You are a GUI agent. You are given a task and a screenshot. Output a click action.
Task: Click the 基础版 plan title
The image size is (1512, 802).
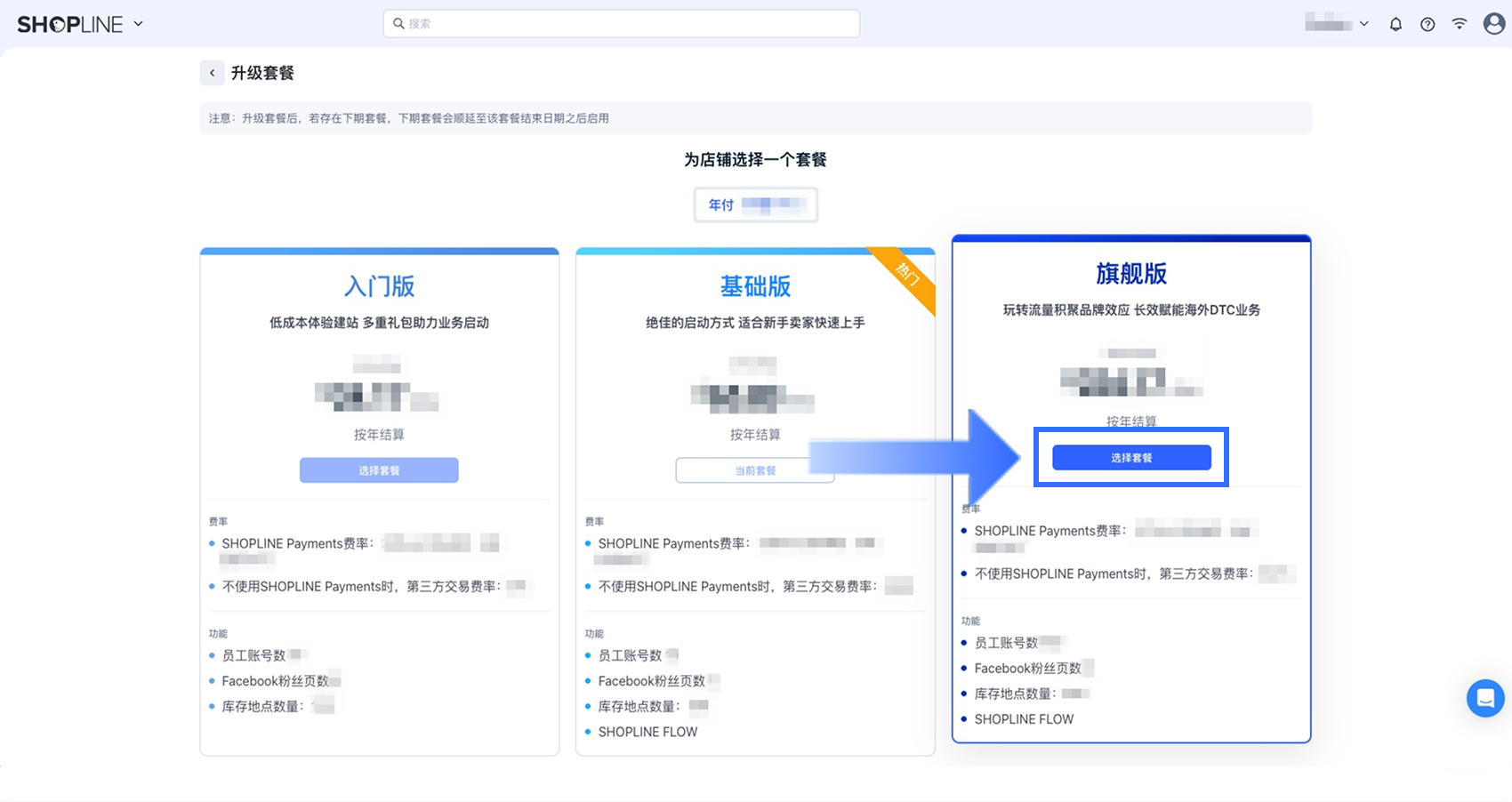tap(755, 286)
